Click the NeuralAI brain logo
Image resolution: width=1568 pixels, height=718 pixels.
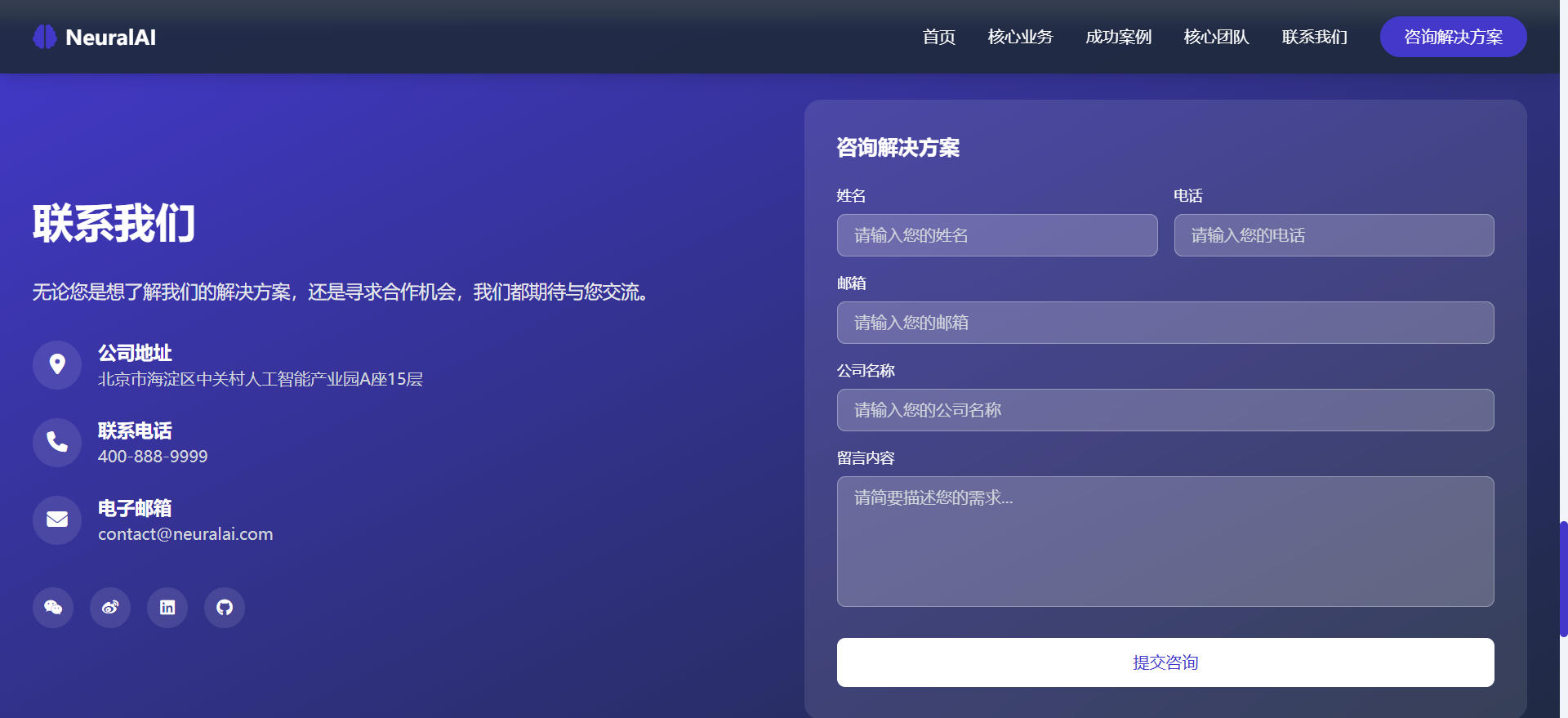pos(45,37)
